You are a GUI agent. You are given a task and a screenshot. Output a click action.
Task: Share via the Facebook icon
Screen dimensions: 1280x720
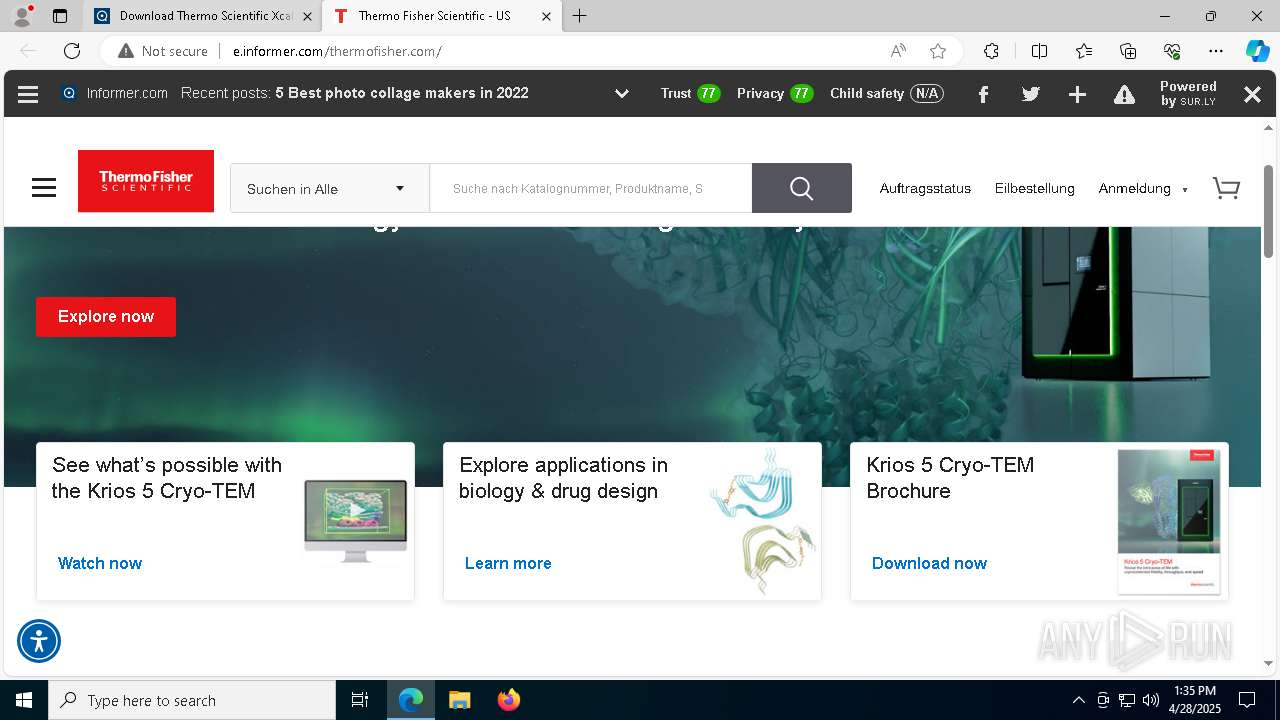983,94
